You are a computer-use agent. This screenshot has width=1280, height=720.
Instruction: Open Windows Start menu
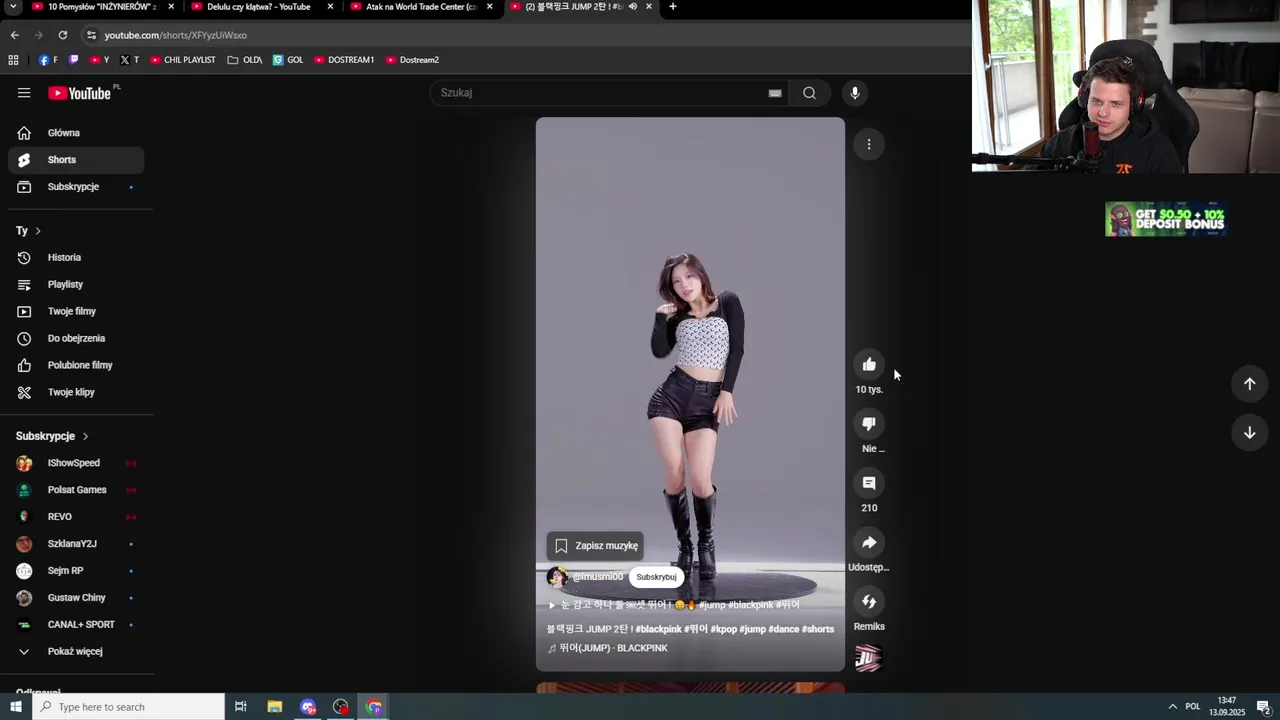(15, 707)
